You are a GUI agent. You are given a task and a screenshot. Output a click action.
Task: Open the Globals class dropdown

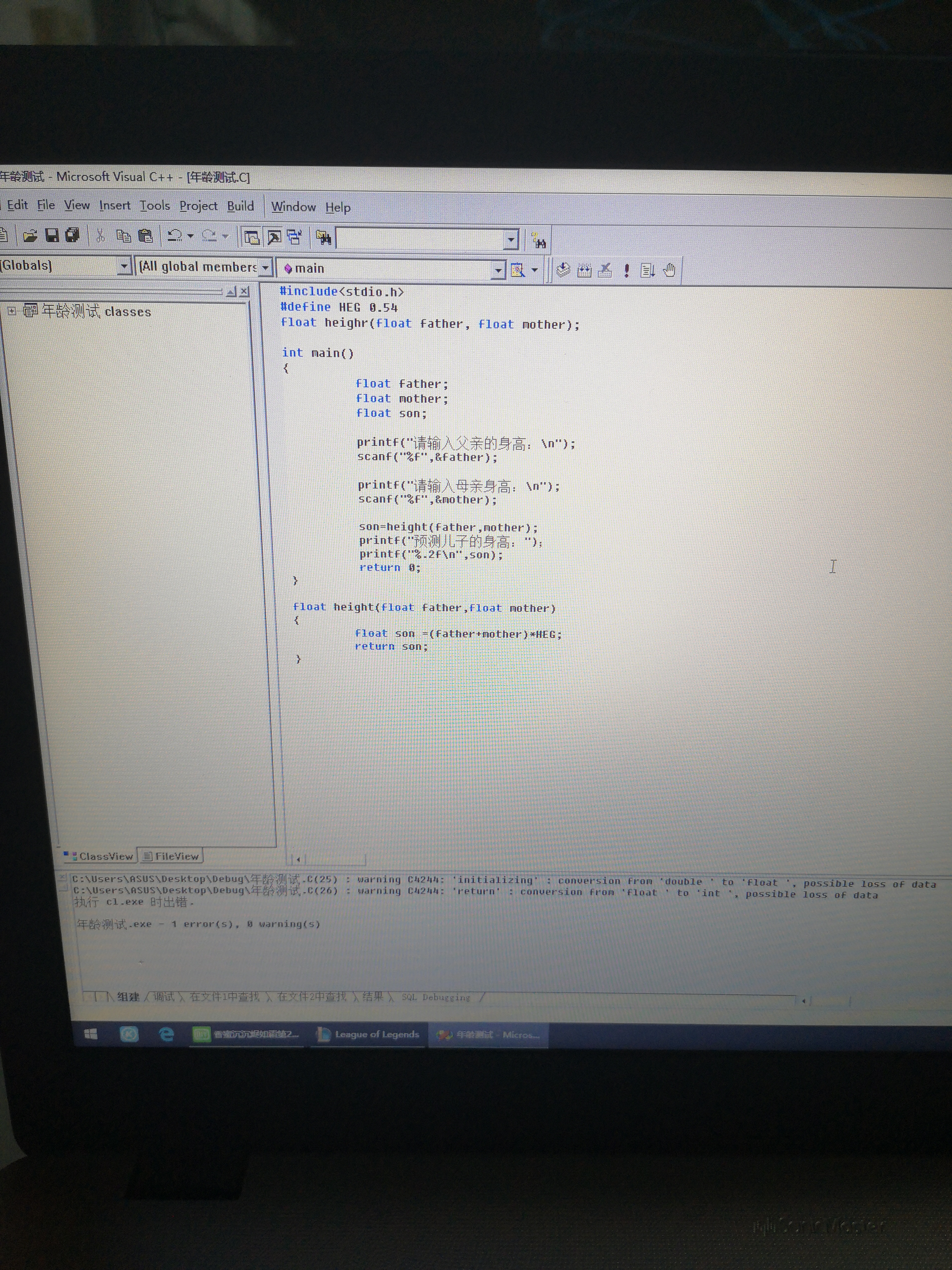click(123, 266)
